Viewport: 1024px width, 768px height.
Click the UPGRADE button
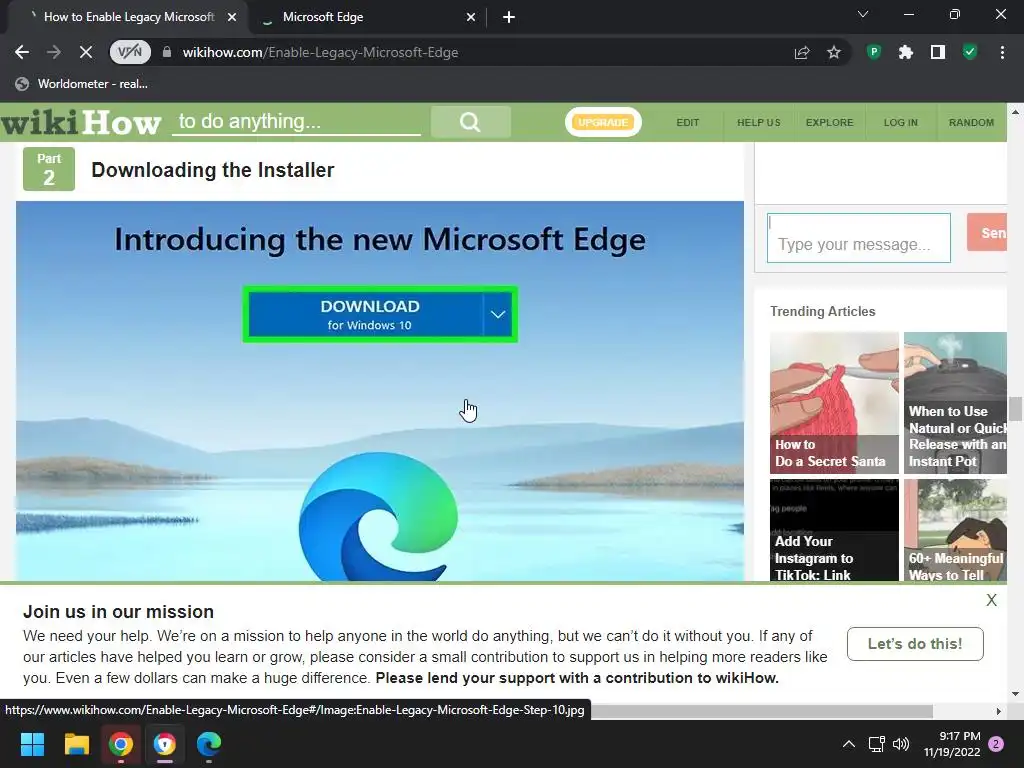[603, 122]
